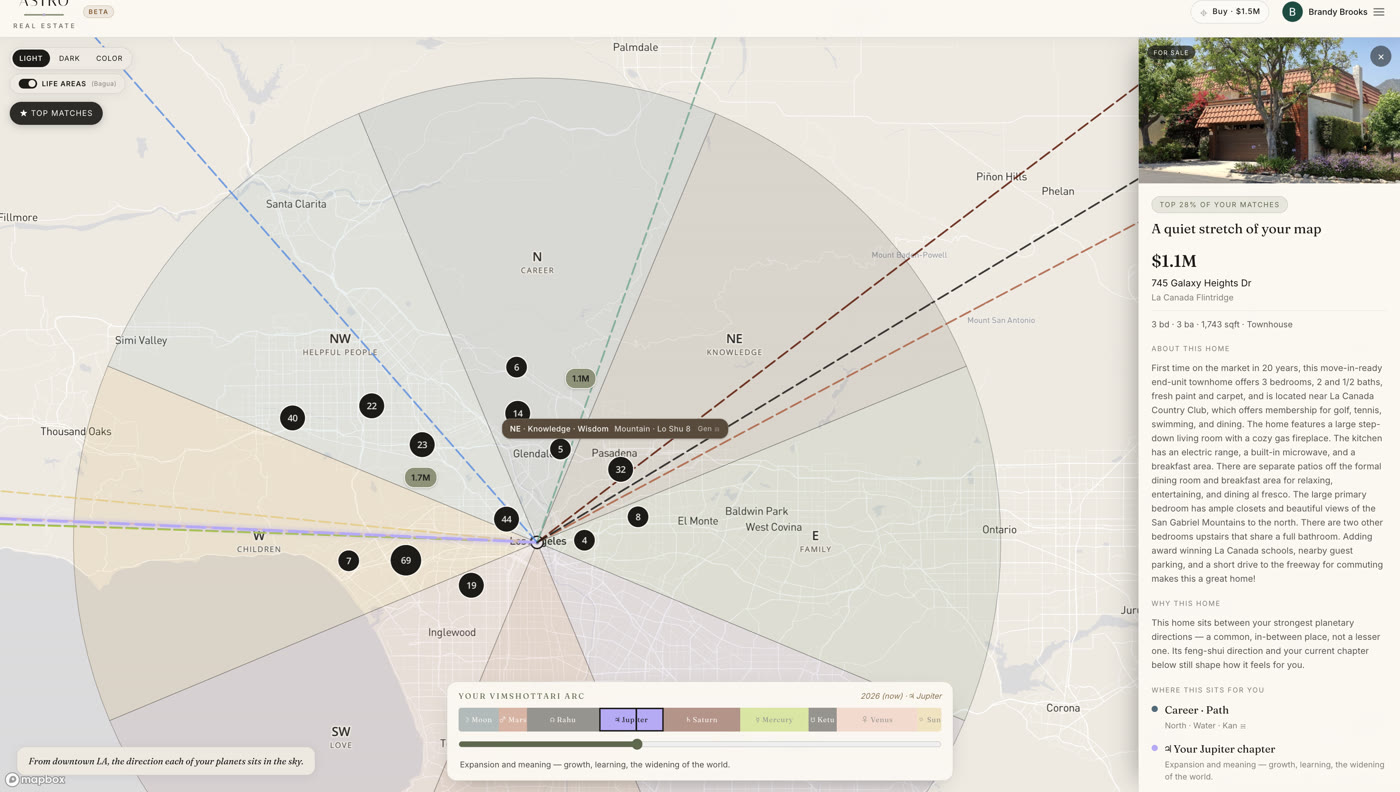The height and width of the screenshot is (792, 1400).
Task: Click the For Sale tag on photo
Action: 1172,53
